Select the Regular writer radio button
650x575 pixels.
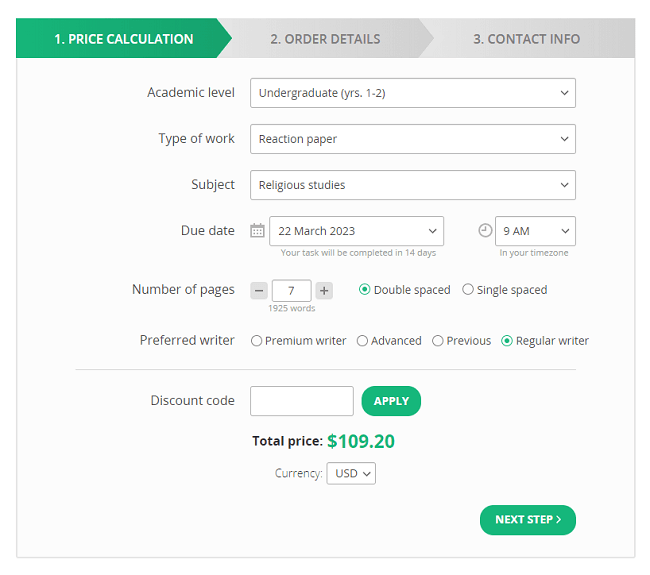click(507, 341)
